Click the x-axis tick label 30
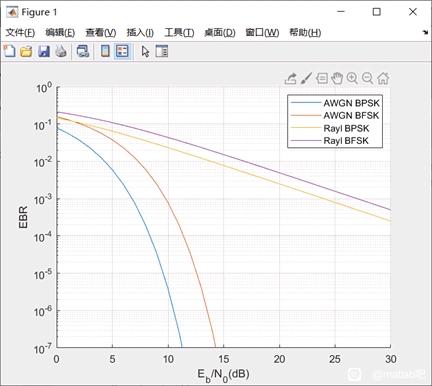 391,359
